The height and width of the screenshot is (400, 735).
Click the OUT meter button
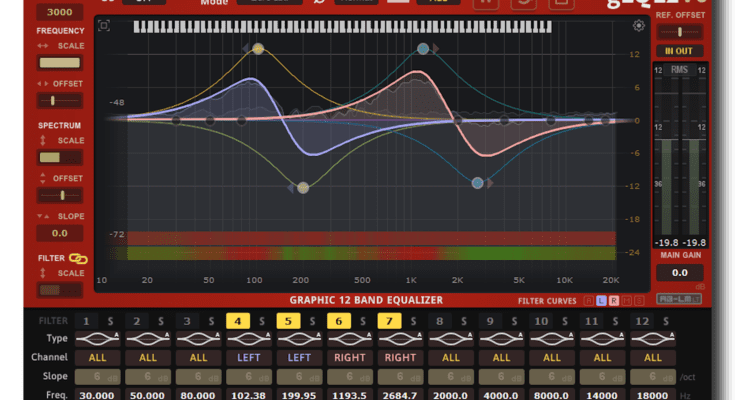[678, 51]
